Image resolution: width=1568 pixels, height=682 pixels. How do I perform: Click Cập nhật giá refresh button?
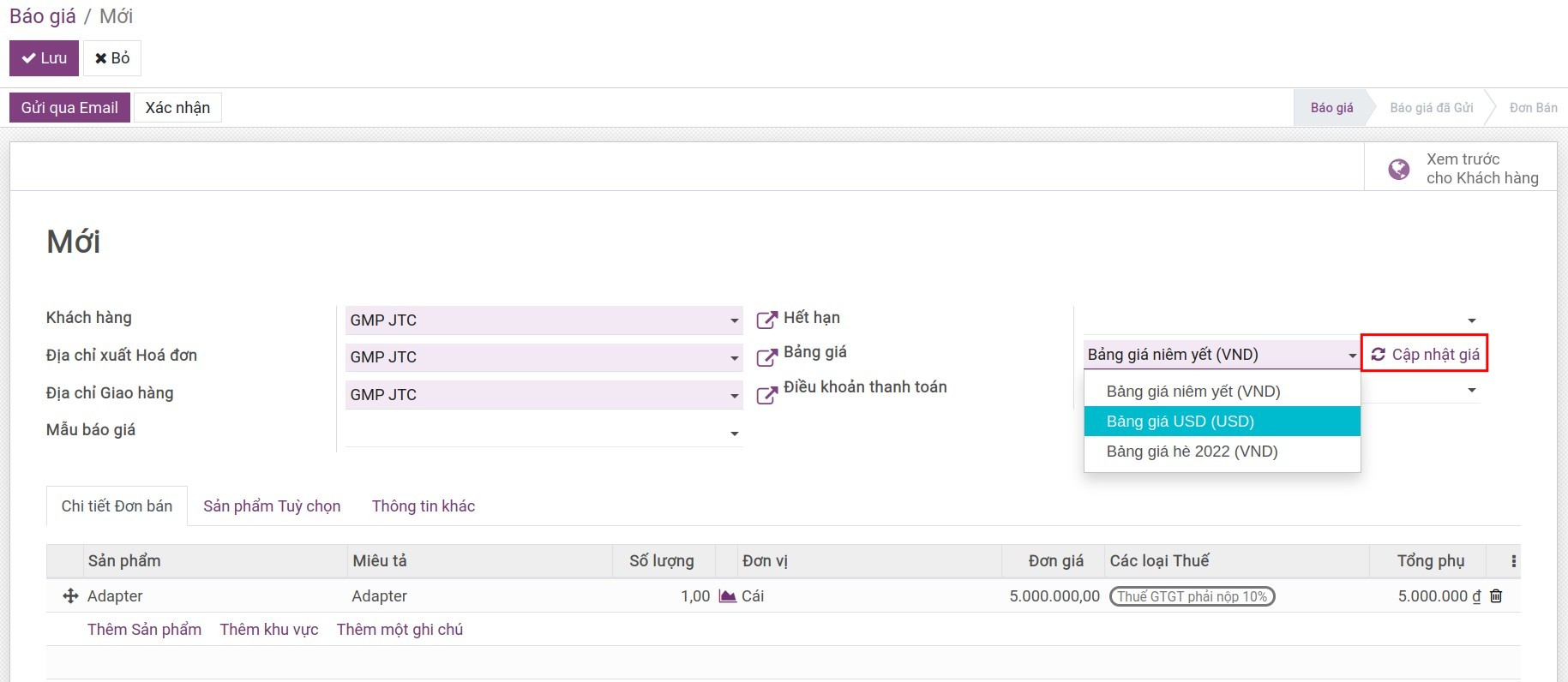(1425, 354)
